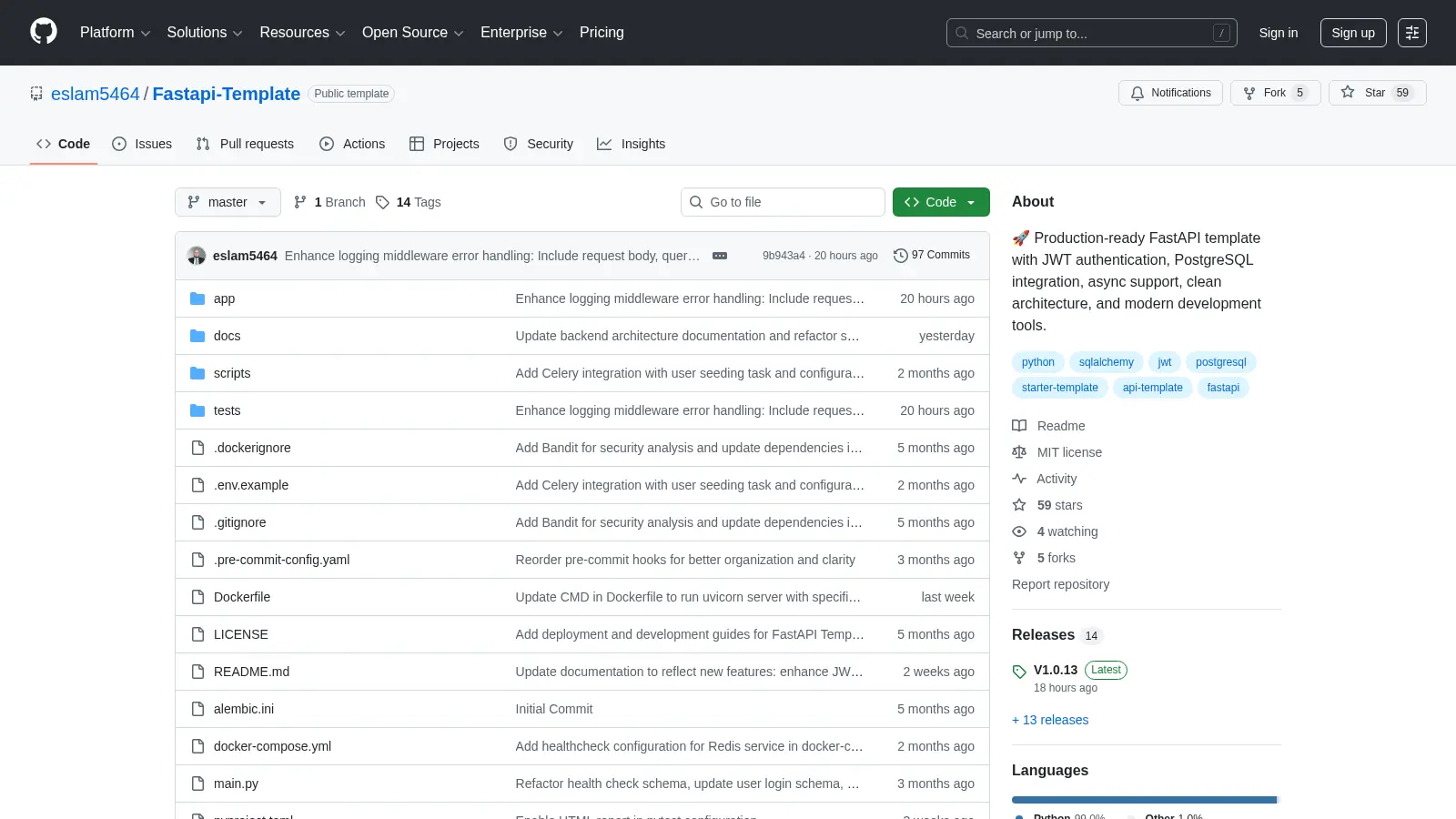Image resolution: width=1456 pixels, height=819 pixels.
Task: Click the star icon beside 59 stars
Action: click(1019, 505)
